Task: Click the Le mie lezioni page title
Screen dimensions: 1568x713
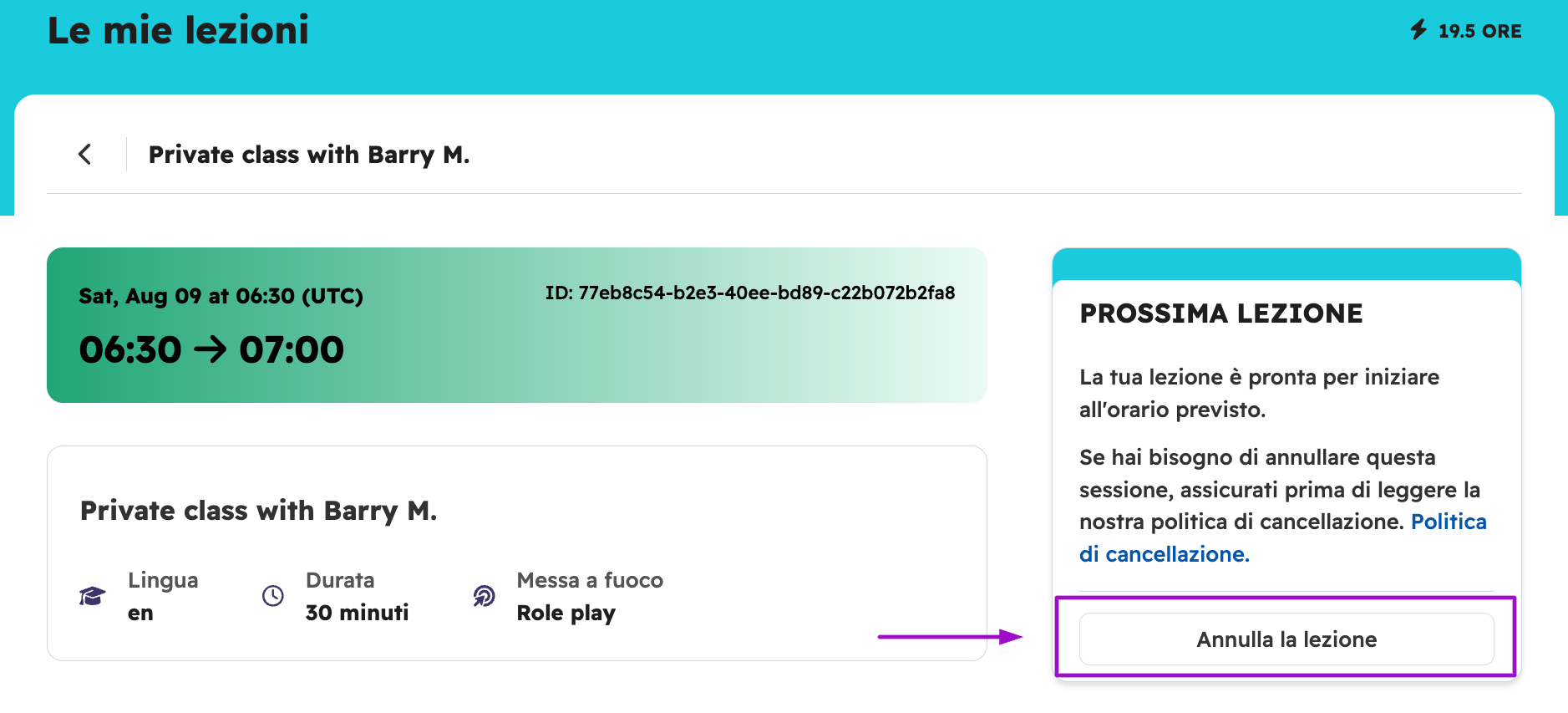Action: coord(178,30)
